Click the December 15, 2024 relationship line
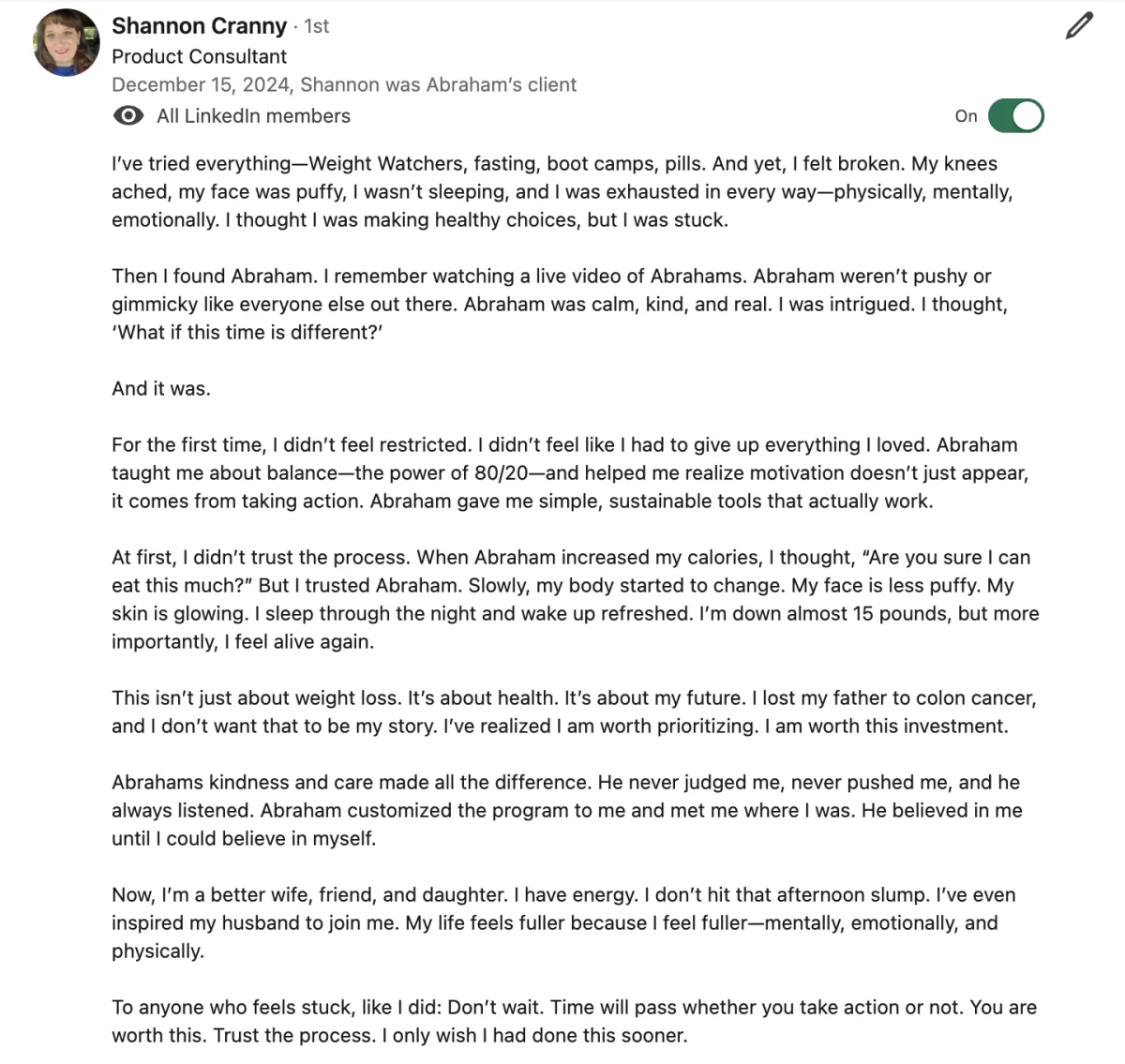 [344, 84]
